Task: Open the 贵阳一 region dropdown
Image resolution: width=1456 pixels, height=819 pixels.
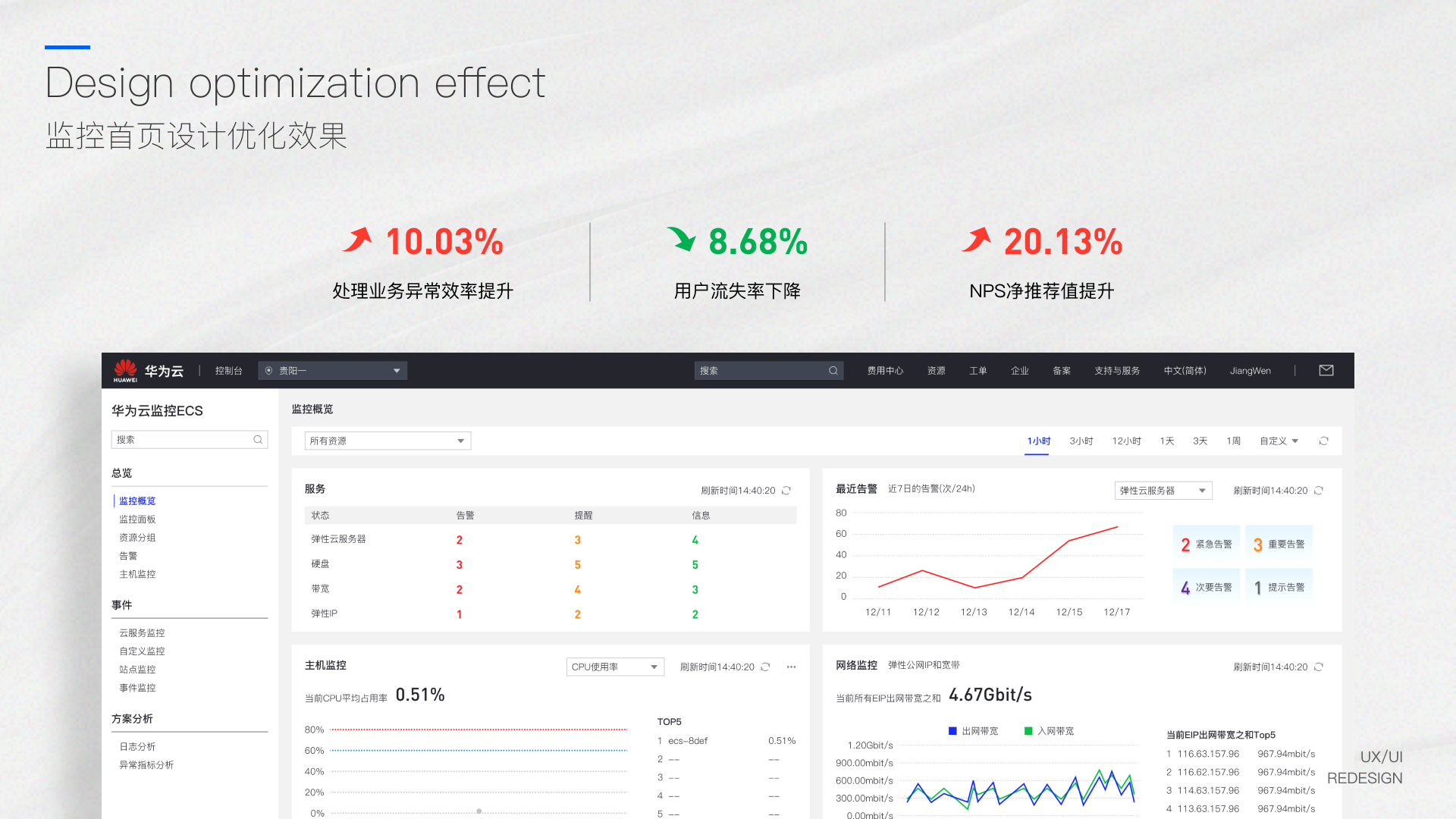Action: point(332,371)
